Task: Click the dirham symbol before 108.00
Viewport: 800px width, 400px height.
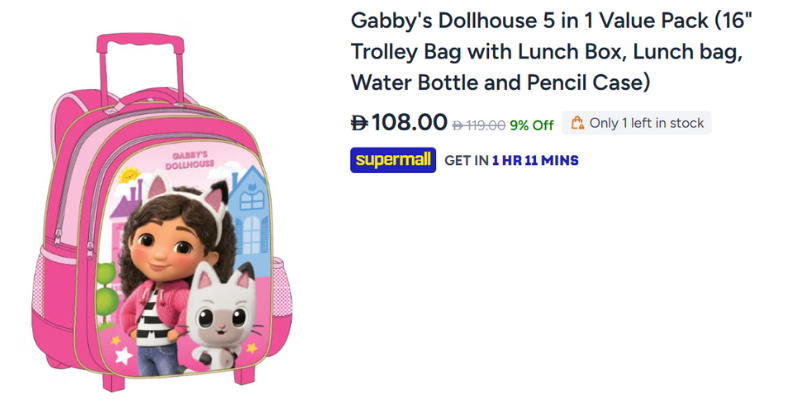Action: point(359,123)
